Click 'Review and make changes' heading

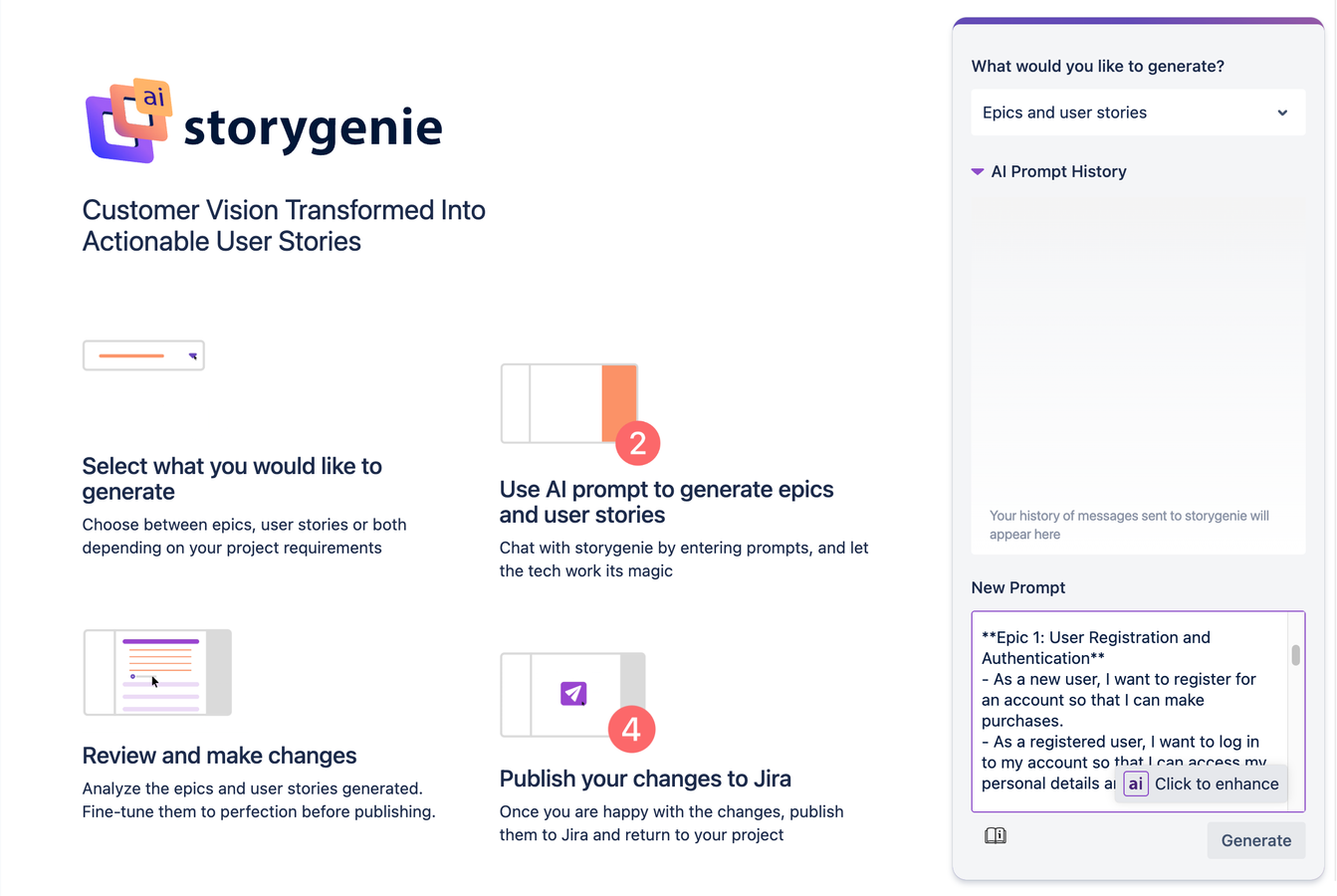click(x=219, y=756)
